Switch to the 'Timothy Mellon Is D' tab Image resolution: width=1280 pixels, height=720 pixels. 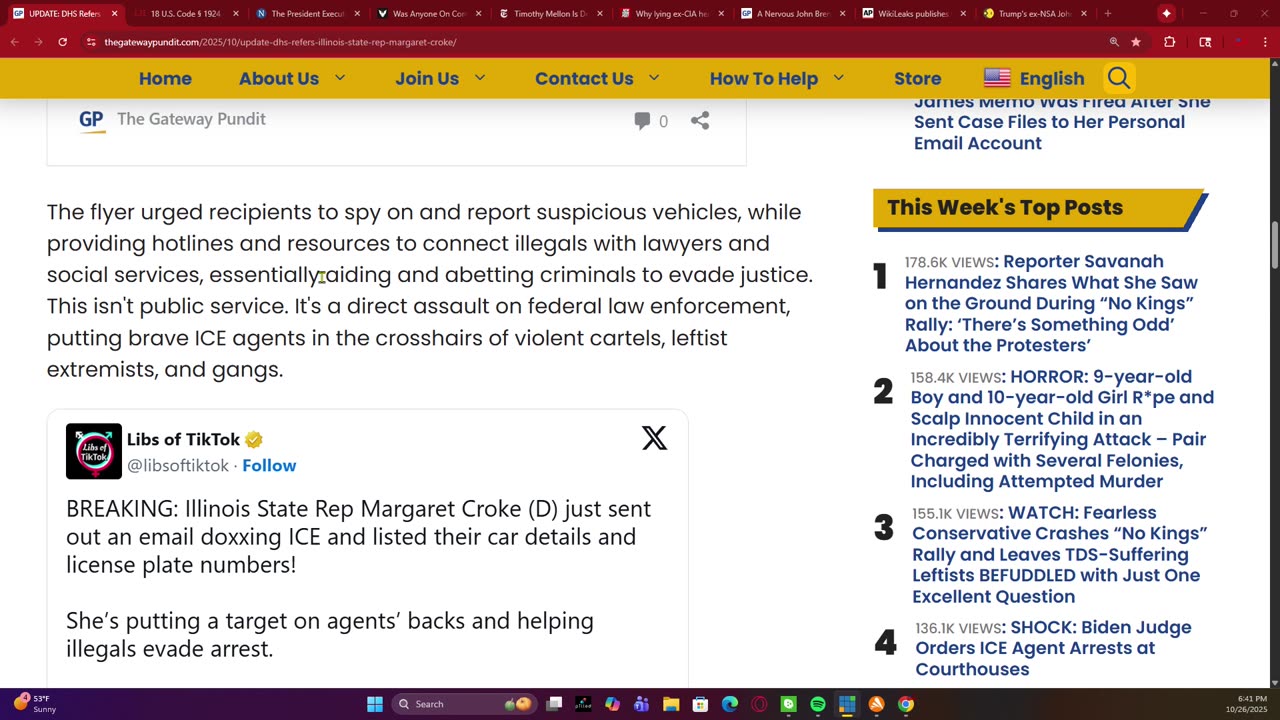pyautogui.click(x=549, y=14)
